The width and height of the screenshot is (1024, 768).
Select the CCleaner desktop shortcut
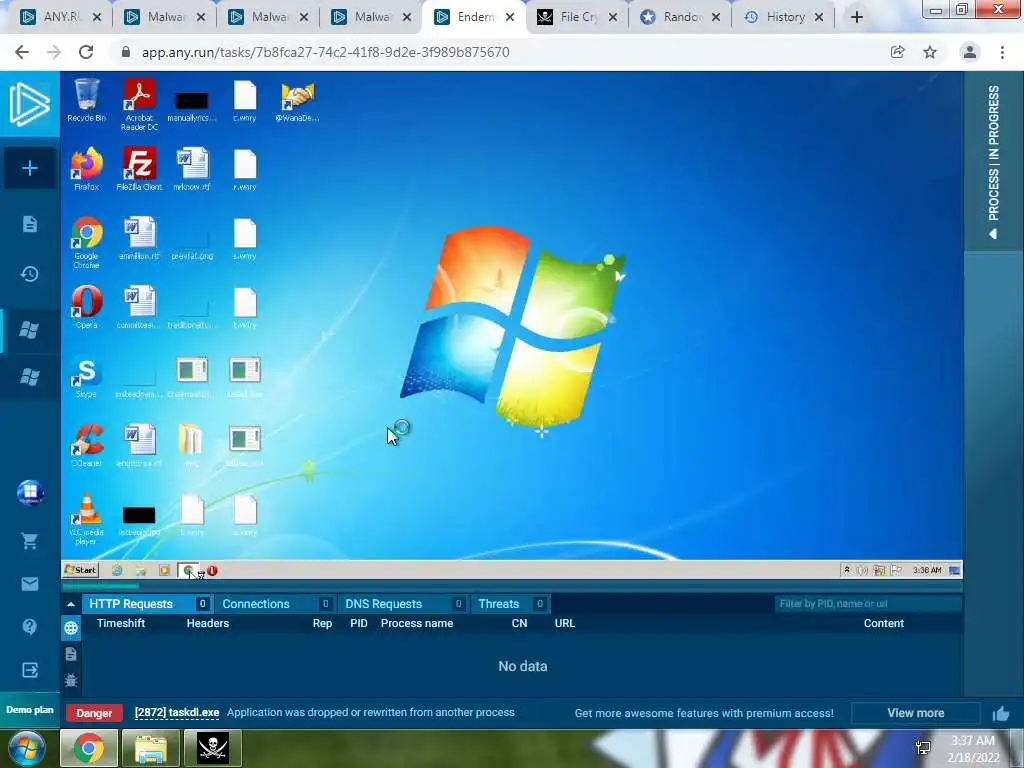point(86,445)
